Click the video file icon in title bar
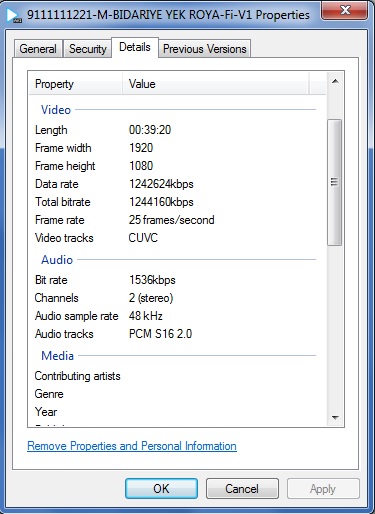375x514 pixels. 14,15
